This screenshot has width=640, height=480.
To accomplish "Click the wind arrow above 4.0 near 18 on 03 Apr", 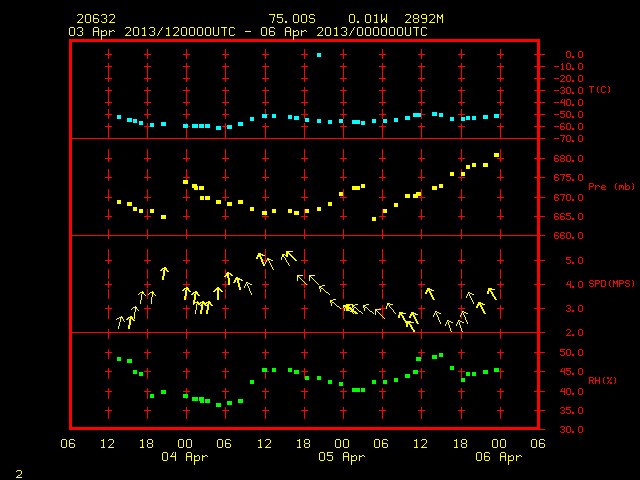I will click(164, 273).
